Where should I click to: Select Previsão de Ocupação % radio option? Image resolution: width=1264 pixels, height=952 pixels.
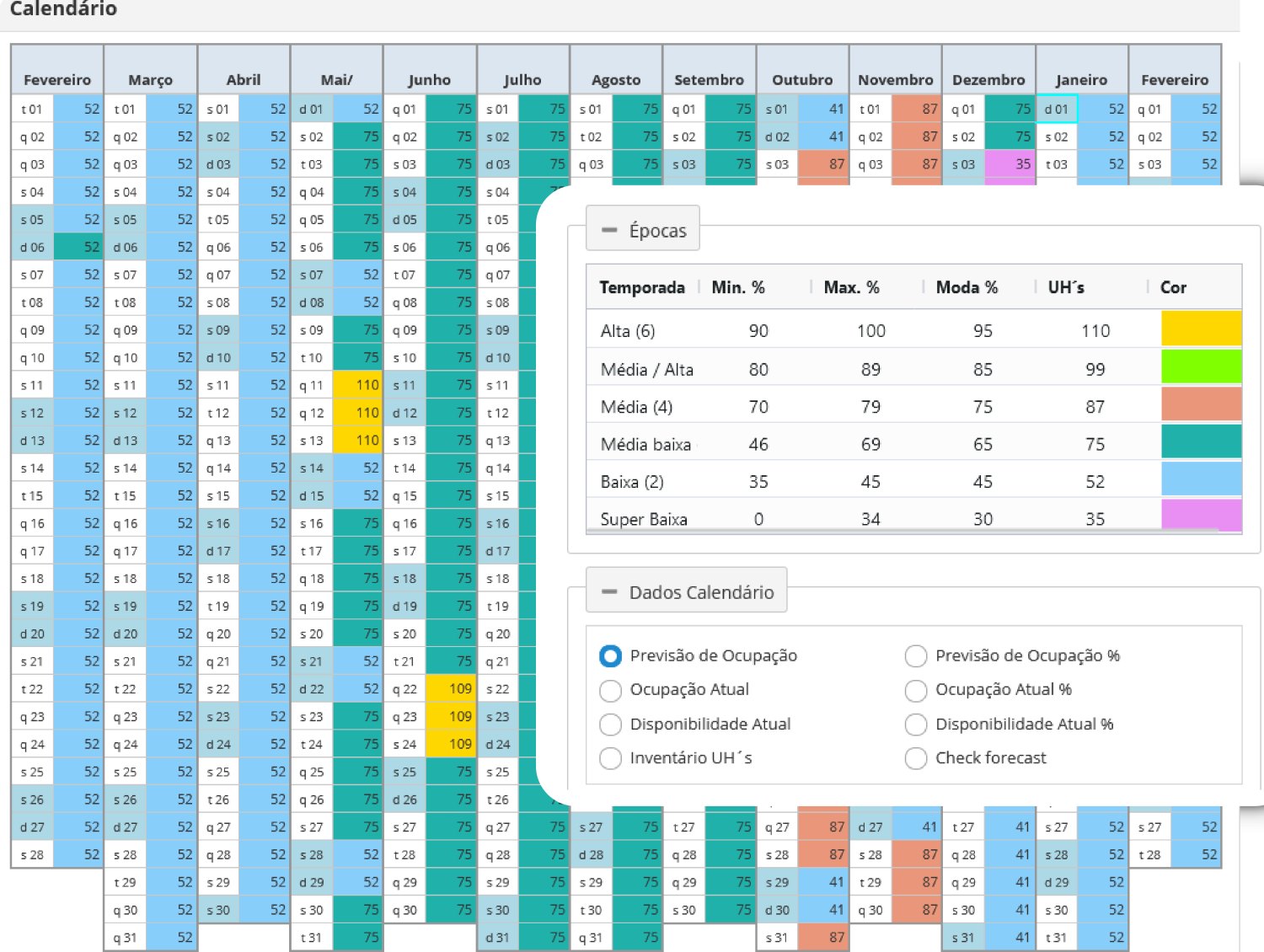coord(916,655)
